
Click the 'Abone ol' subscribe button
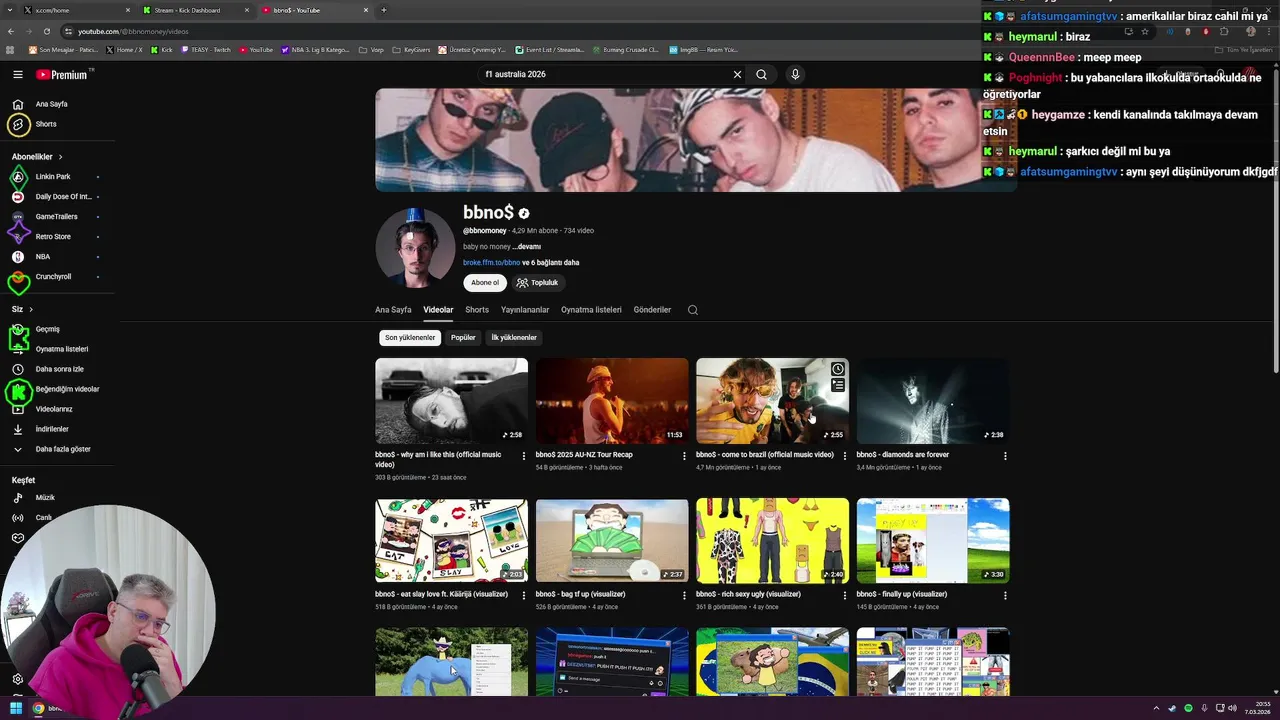[x=485, y=283]
